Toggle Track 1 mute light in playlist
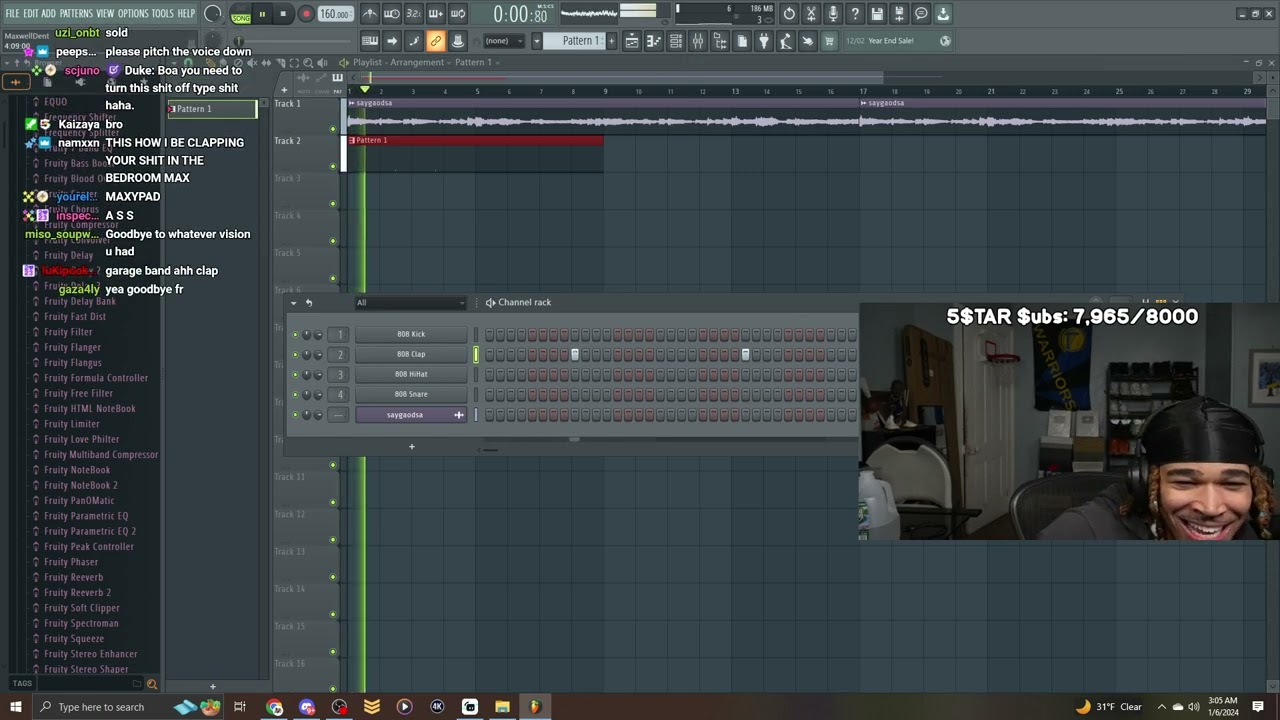 [x=333, y=128]
